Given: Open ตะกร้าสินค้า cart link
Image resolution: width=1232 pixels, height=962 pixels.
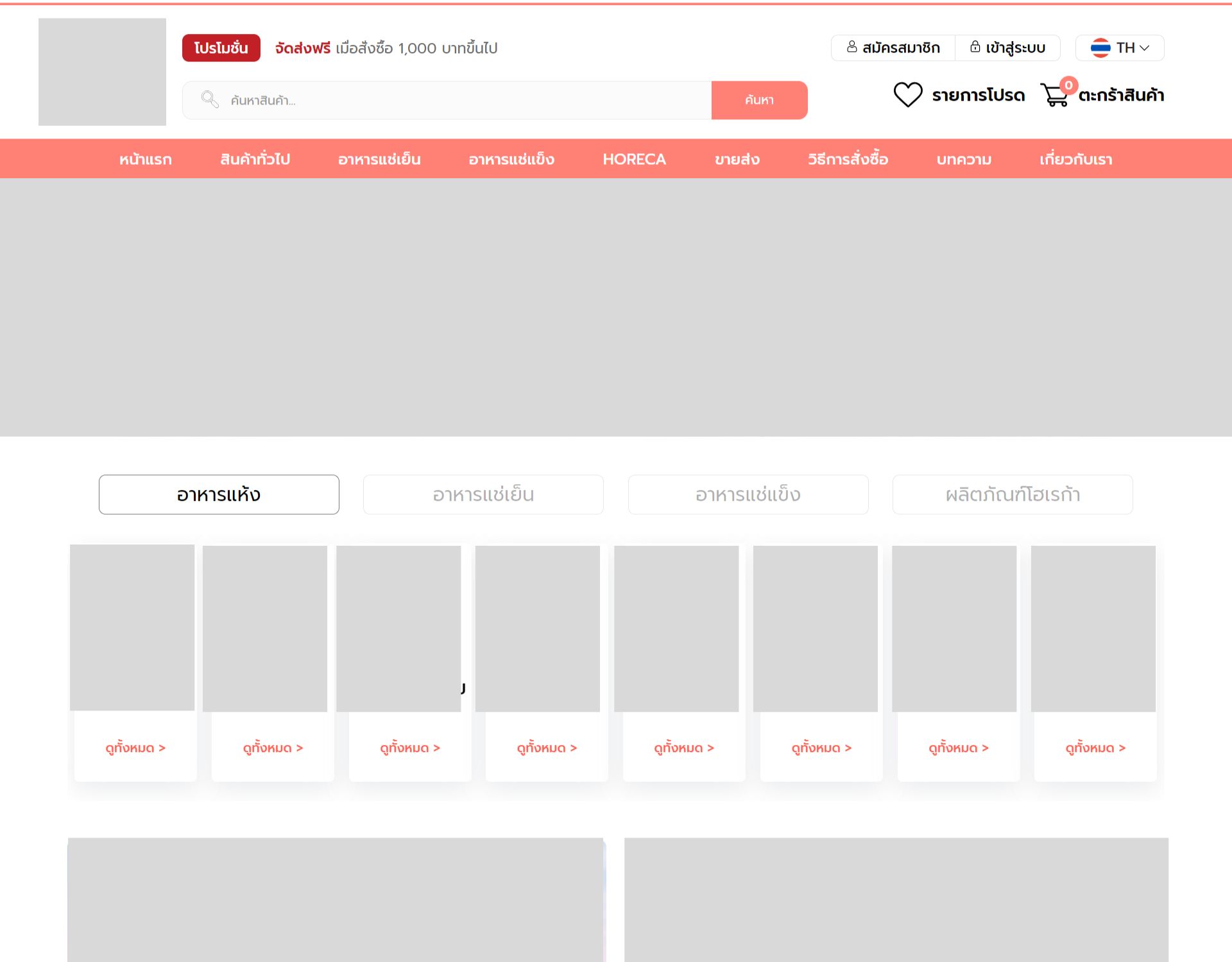Looking at the screenshot, I should coord(1121,96).
